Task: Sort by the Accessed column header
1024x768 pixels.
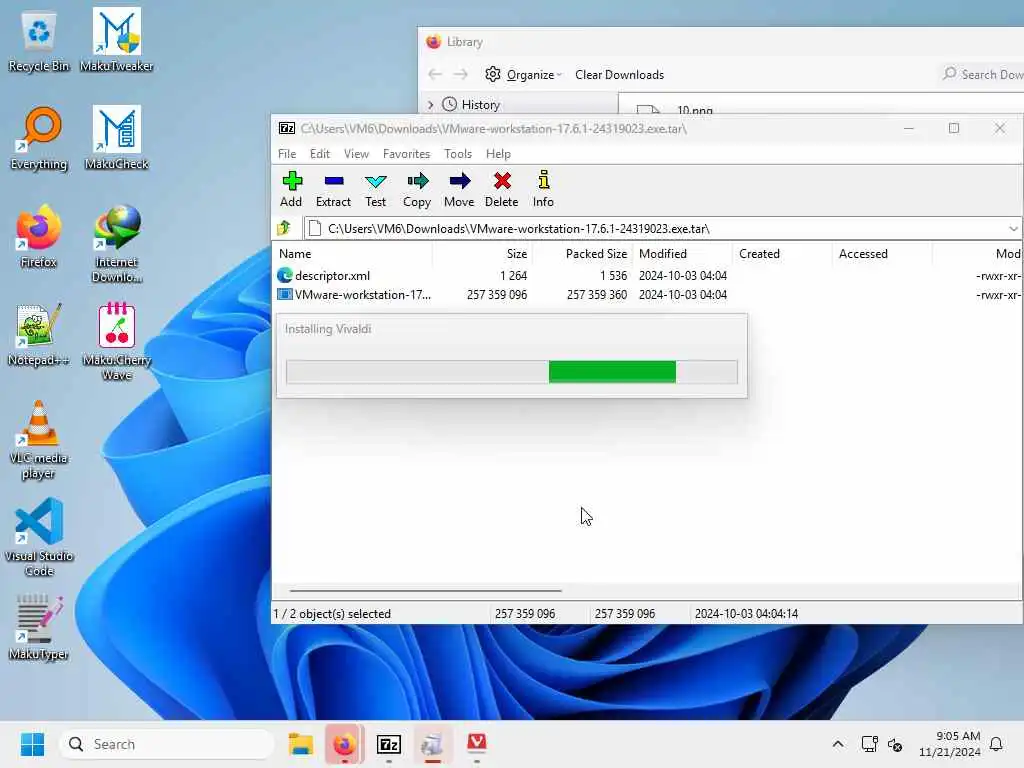Action: click(x=882, y=253)
